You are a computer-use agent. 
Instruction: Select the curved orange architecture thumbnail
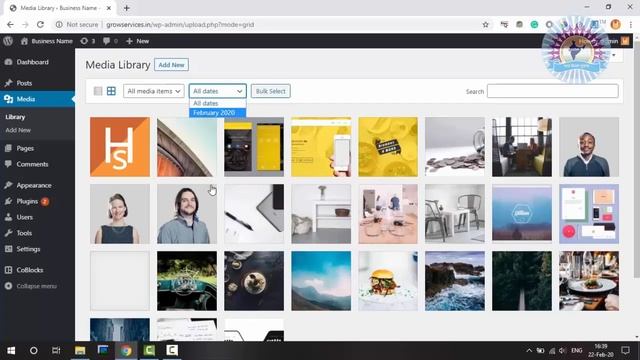click(x=187, y=147)
